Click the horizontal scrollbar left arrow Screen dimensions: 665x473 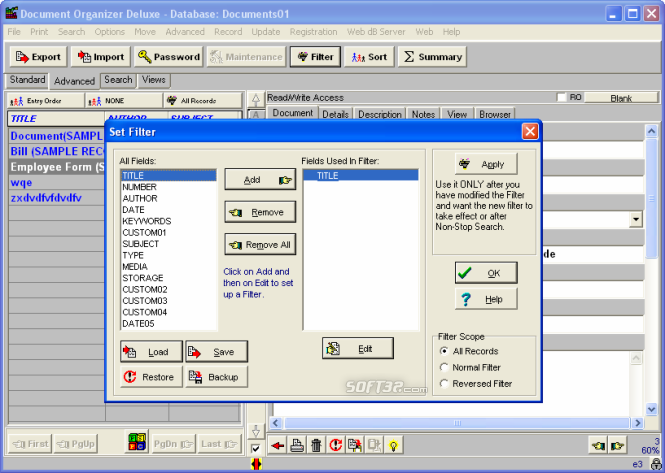(x=276, y=423)
